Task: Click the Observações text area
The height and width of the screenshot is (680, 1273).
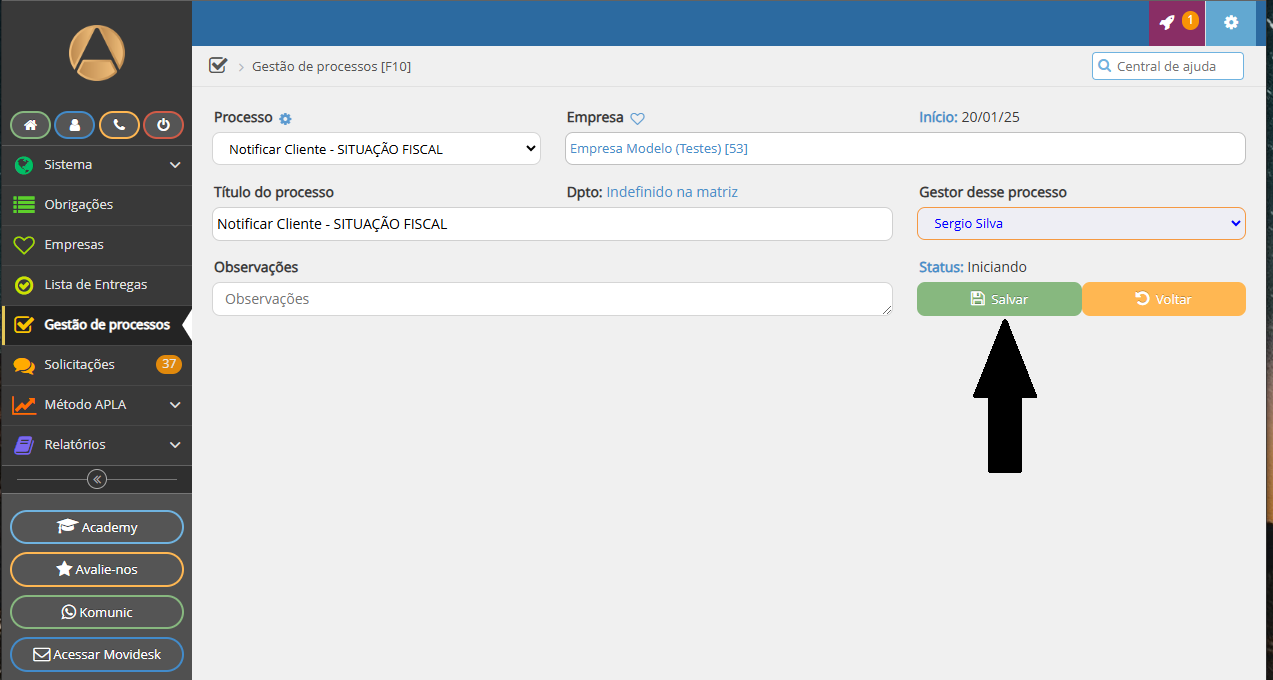Action: tap(551, 299)
